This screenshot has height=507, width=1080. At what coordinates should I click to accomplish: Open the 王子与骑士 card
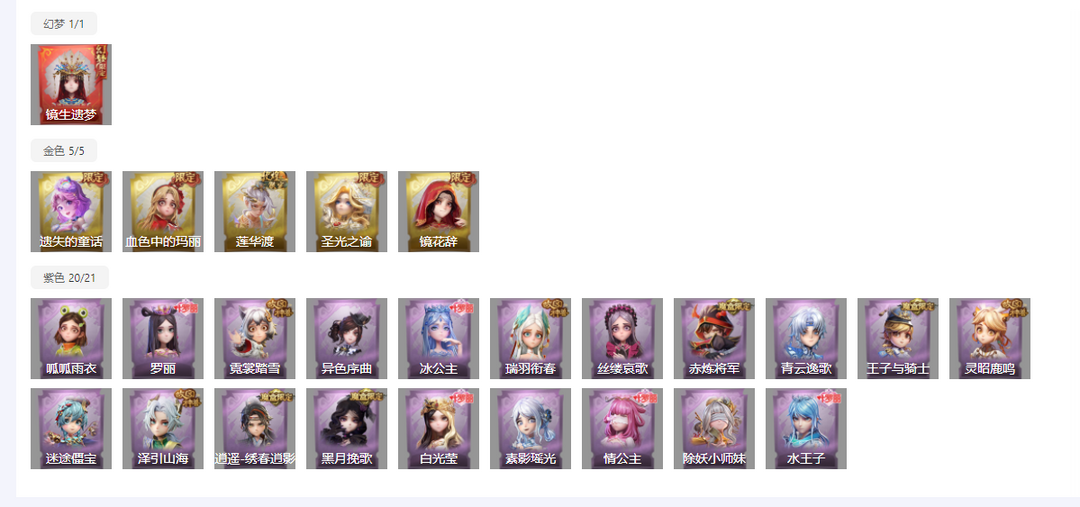[897, 338]
